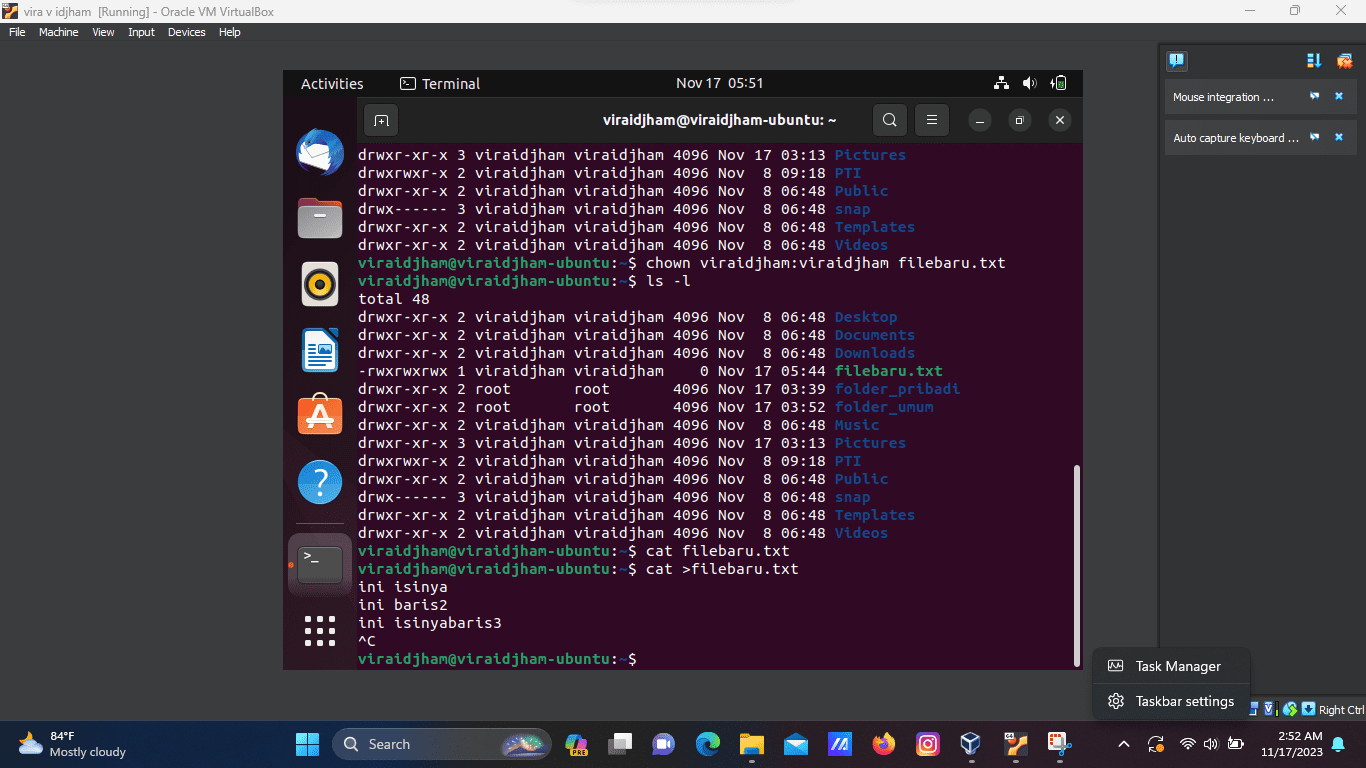Open the VirtualBox Help menu
Screen dimensions: 1366x768
click(x=230, y=32)
